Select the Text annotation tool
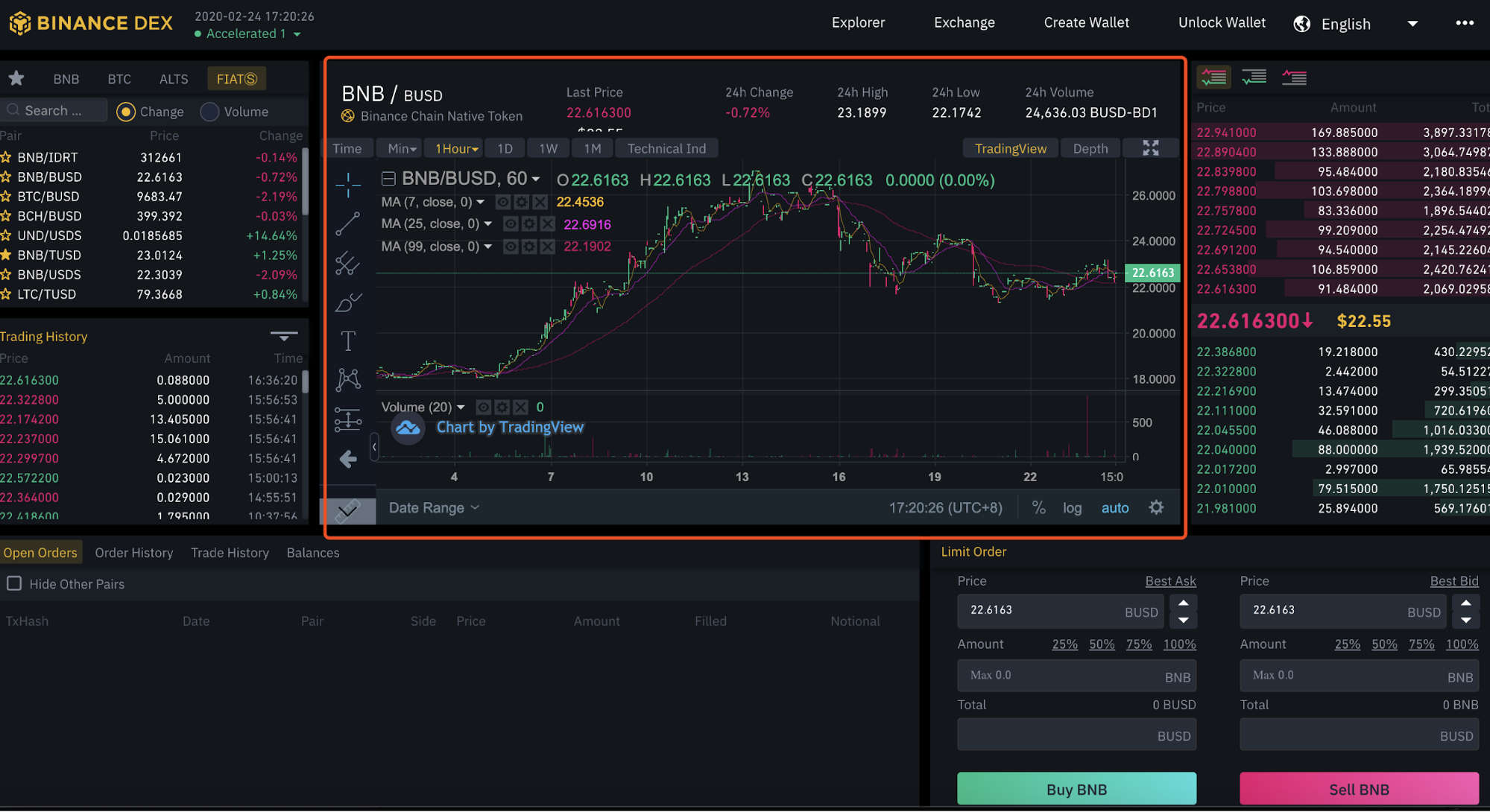1490x812 pixels. (347, 341)
